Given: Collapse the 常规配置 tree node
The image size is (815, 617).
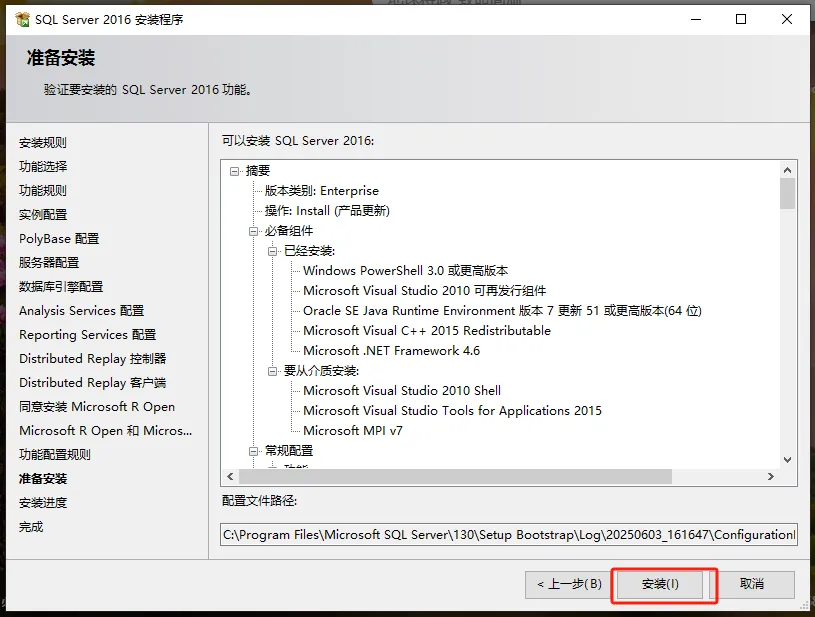Looking at the screenshot, I should tap(254, 451).
